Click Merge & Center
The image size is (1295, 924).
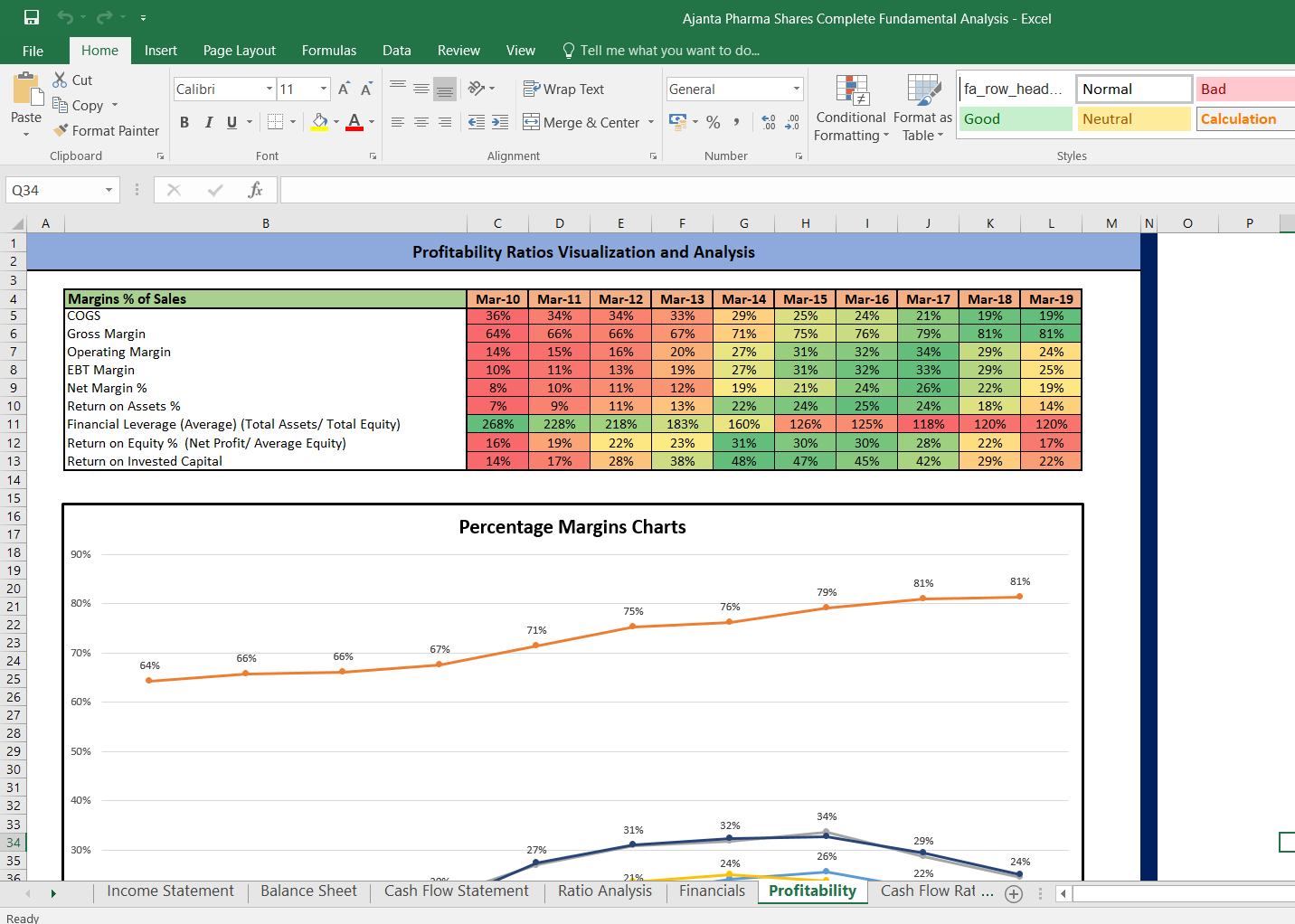click(x=581, y=122)
